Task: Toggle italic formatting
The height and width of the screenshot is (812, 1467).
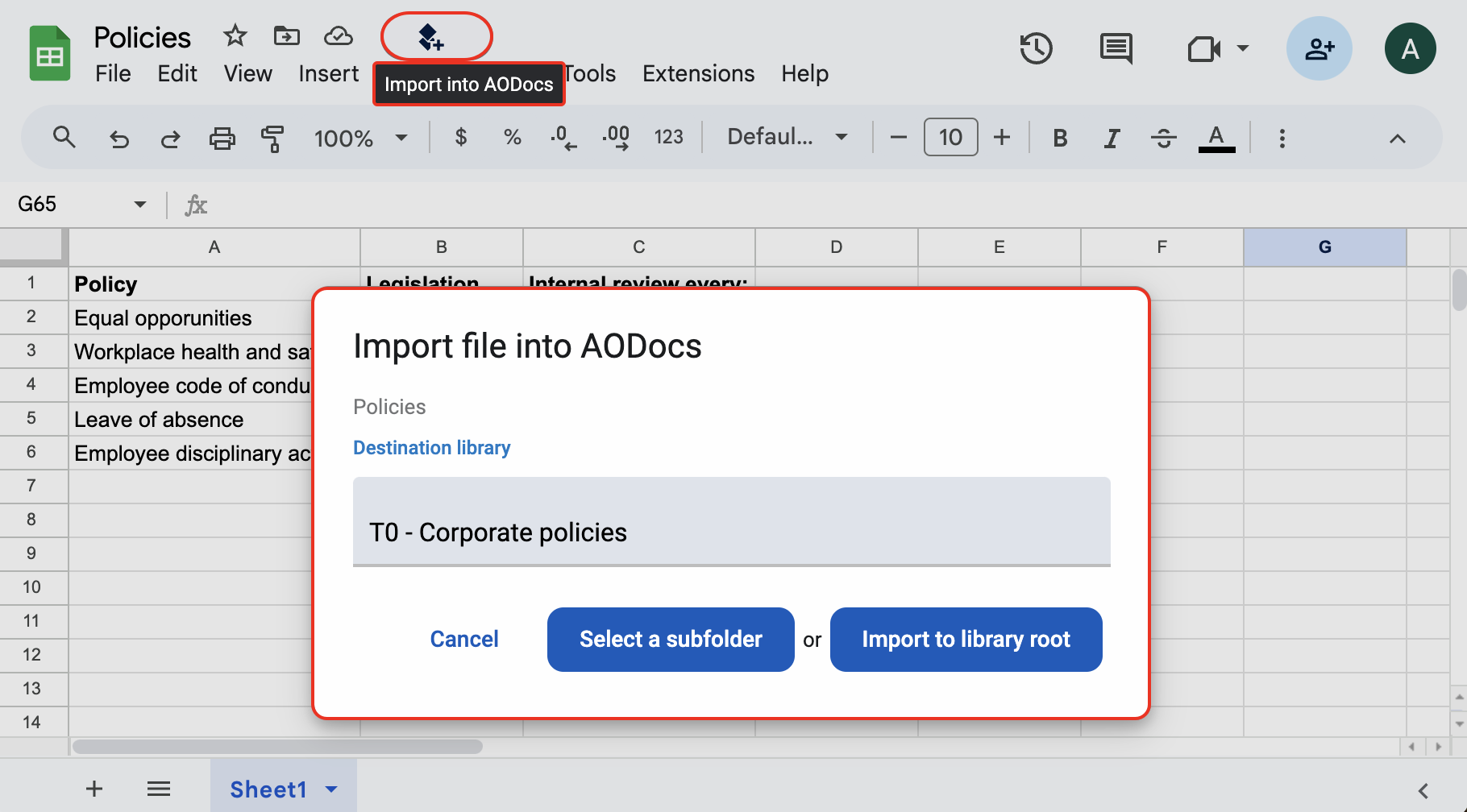Action: pyautogui.click(x=1112, y=139)
